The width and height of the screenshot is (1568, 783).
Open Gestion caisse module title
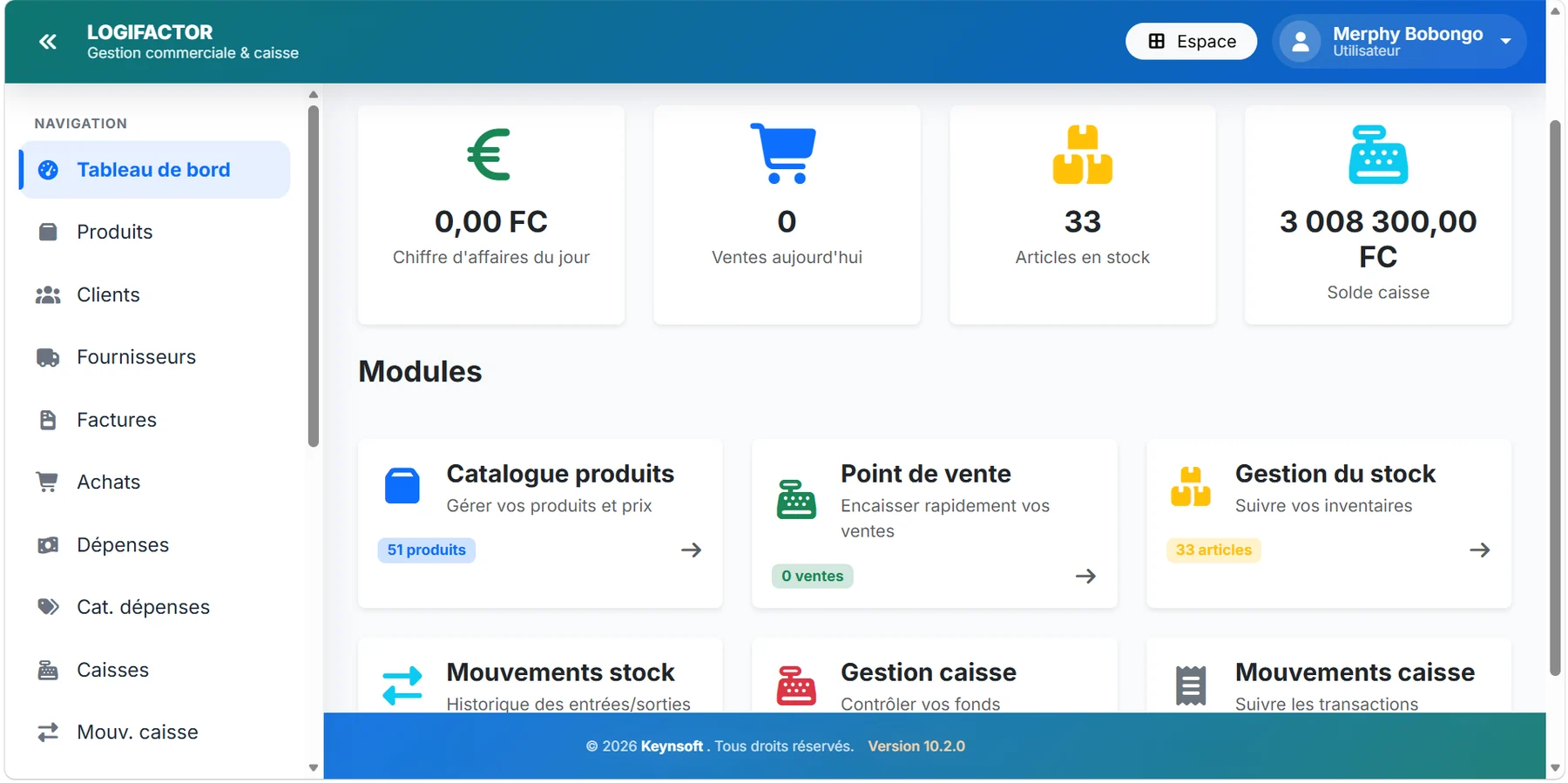[929, 672]
